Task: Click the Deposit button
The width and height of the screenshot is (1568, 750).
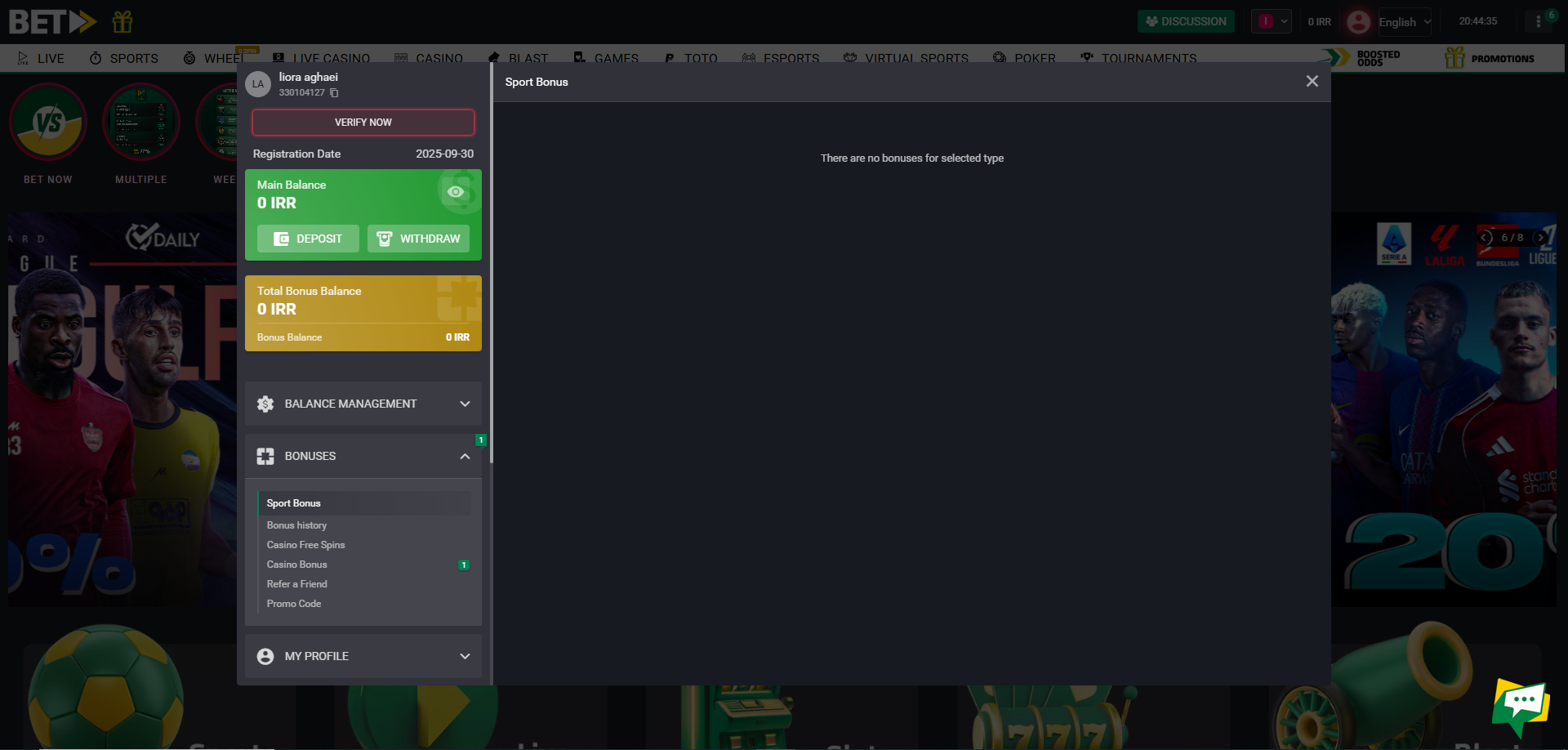Action: point(308,239)
